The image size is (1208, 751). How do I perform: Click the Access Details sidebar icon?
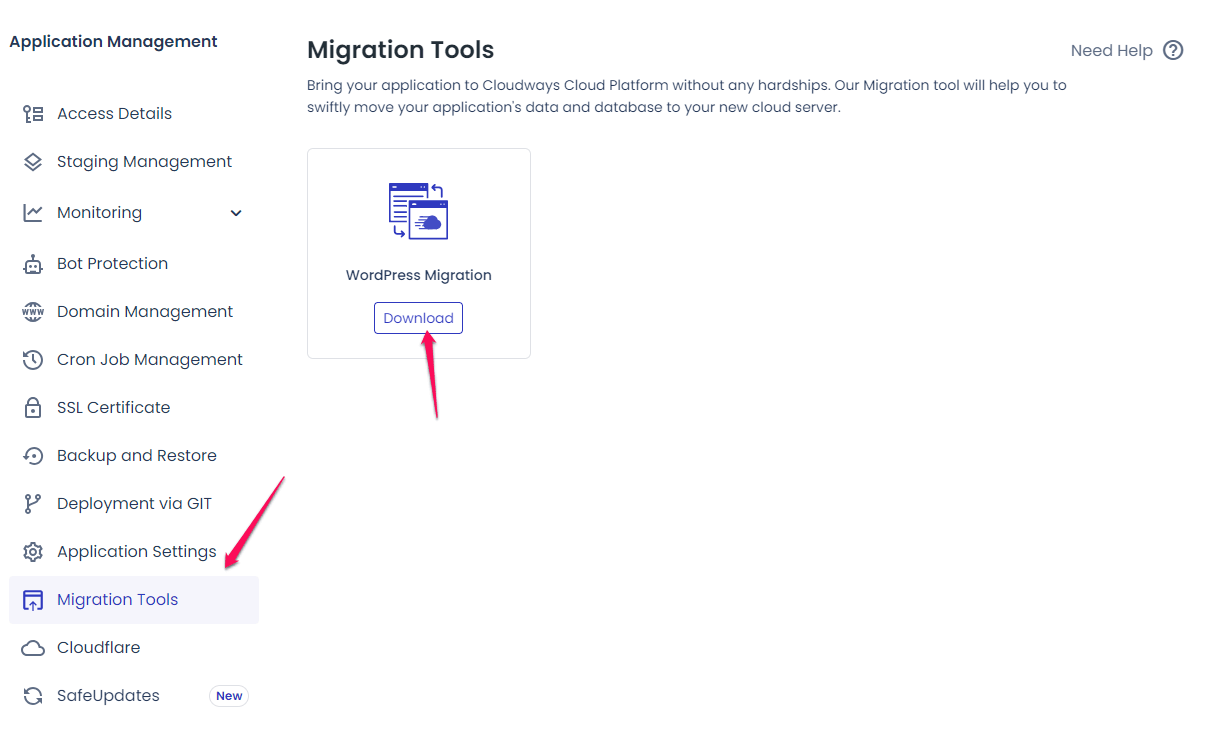[x=33, y=114]
